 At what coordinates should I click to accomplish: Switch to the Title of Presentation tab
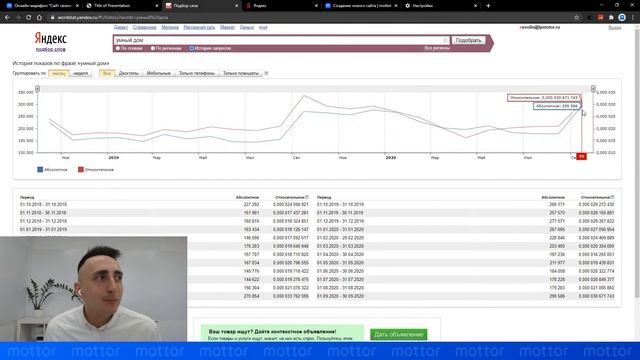click(x=122, y=6)
